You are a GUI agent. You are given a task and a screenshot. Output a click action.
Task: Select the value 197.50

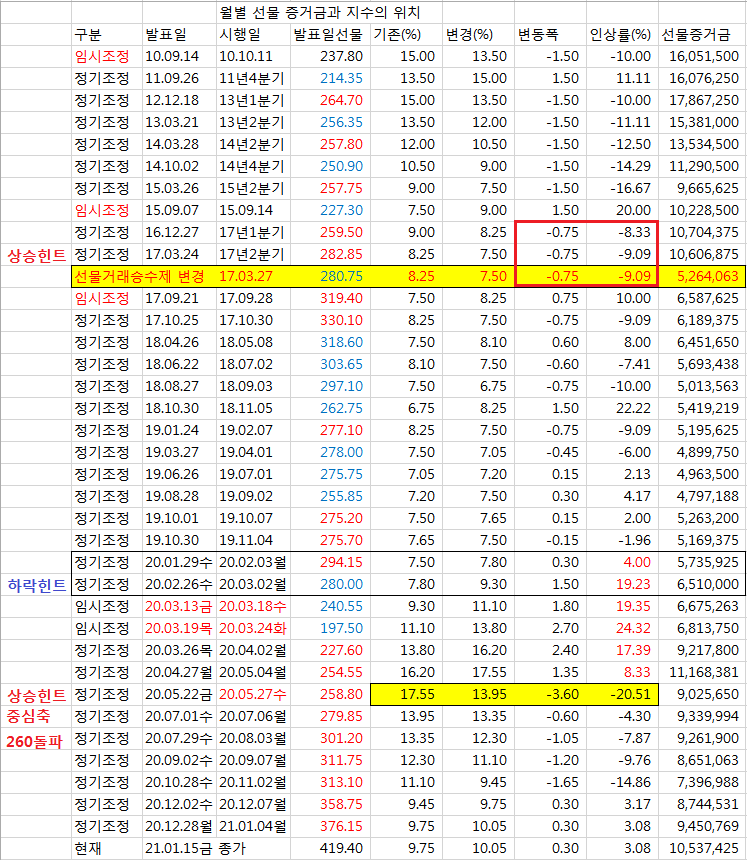click(341, 628)
